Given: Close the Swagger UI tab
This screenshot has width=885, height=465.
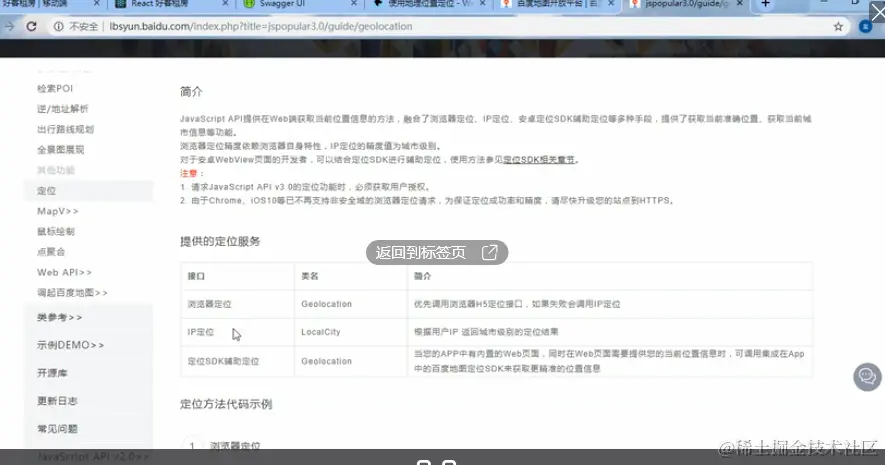Looking at the screenshot, I should coord(354,4).
